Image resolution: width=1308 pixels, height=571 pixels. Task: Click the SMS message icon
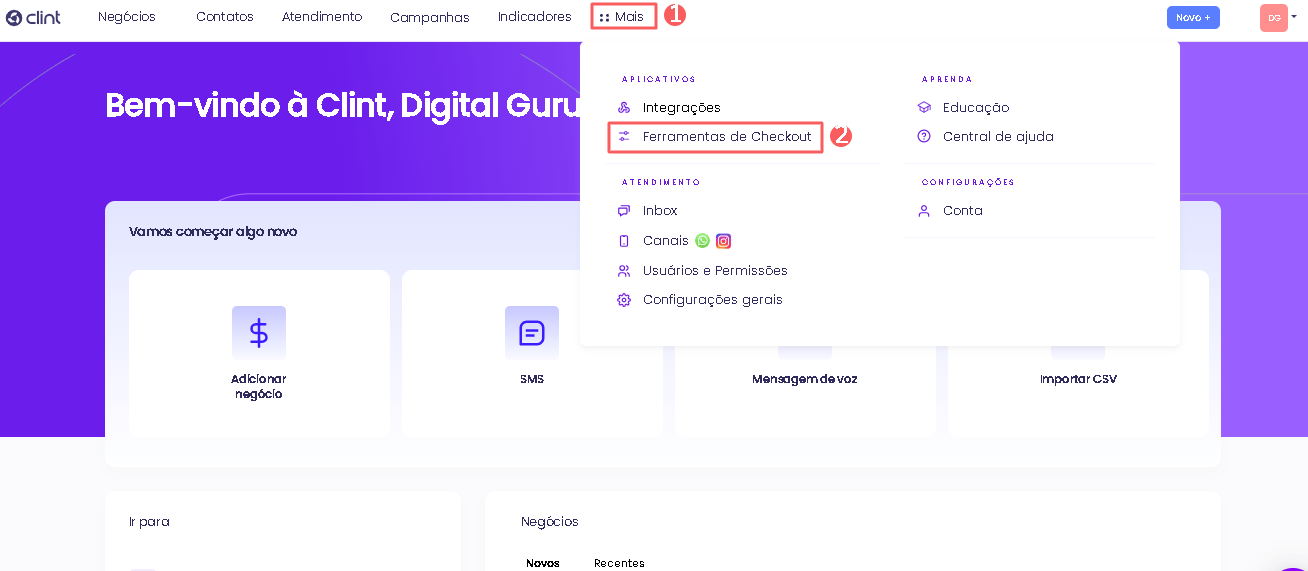pyautogui.click(x=532, y=333)
